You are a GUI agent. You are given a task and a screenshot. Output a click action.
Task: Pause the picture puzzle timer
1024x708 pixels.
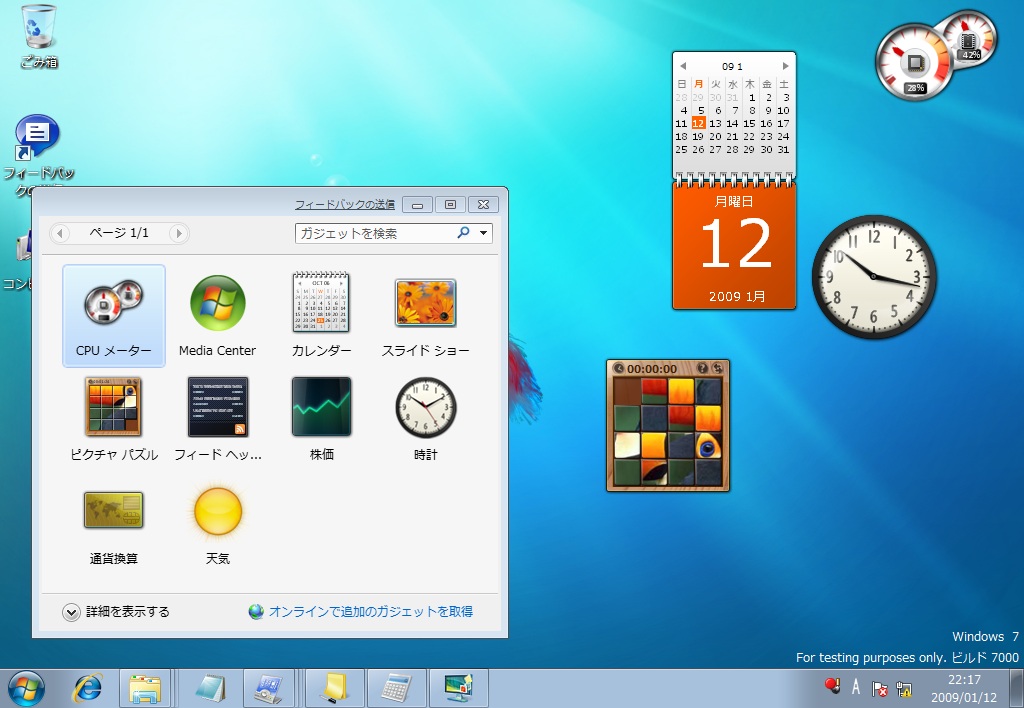tap(618, 368)
